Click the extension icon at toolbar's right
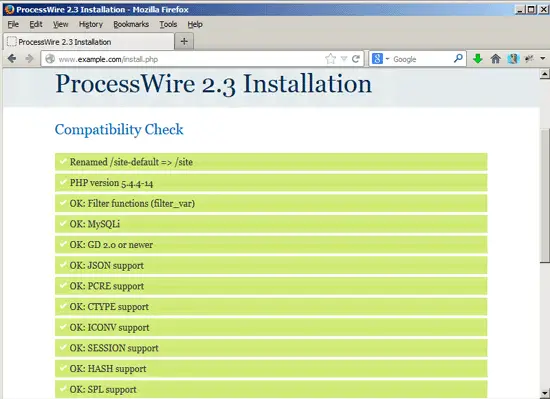Image resolution: width=550 pixels, height=399 pixels. coord(529,59)
